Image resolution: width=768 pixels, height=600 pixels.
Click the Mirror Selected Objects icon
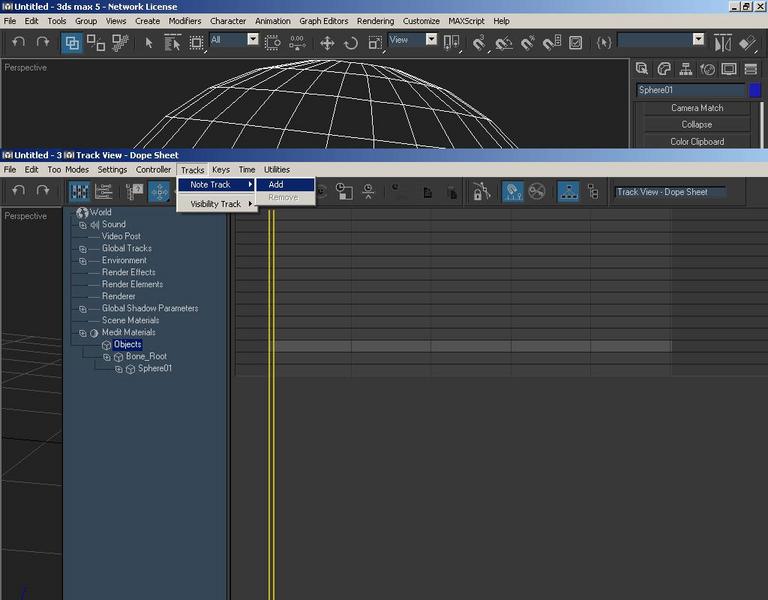pyautogui.click(x=722, y=43)
